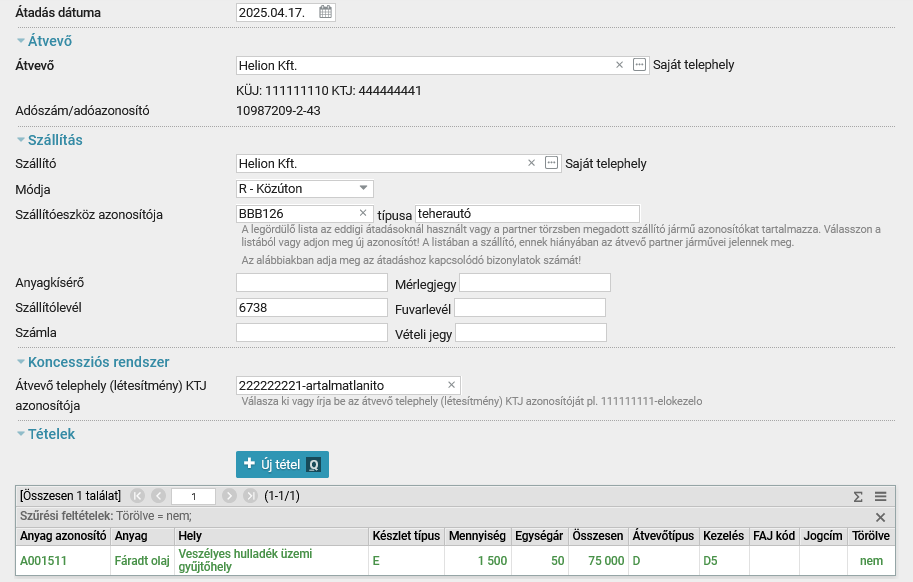Sort by Törölve column header

pos(871,536)
